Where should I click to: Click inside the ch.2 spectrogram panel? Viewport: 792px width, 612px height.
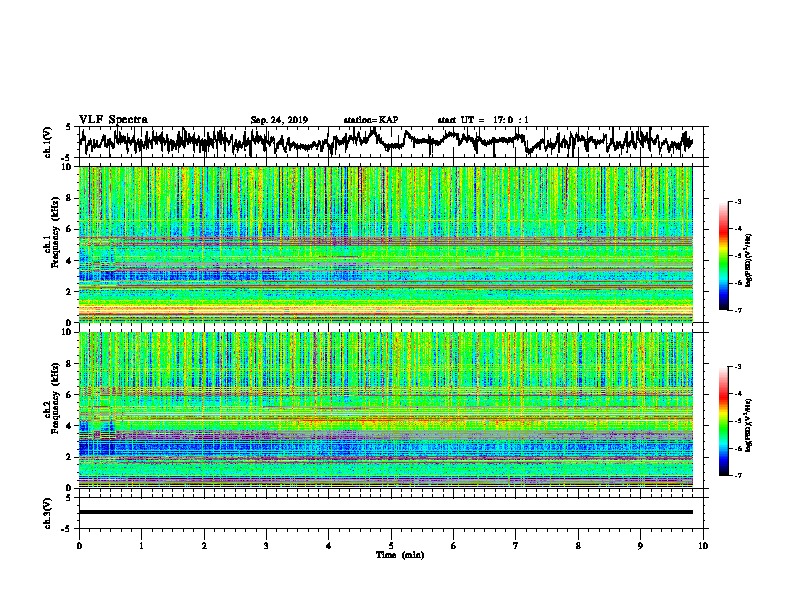(x=386, y=410)
